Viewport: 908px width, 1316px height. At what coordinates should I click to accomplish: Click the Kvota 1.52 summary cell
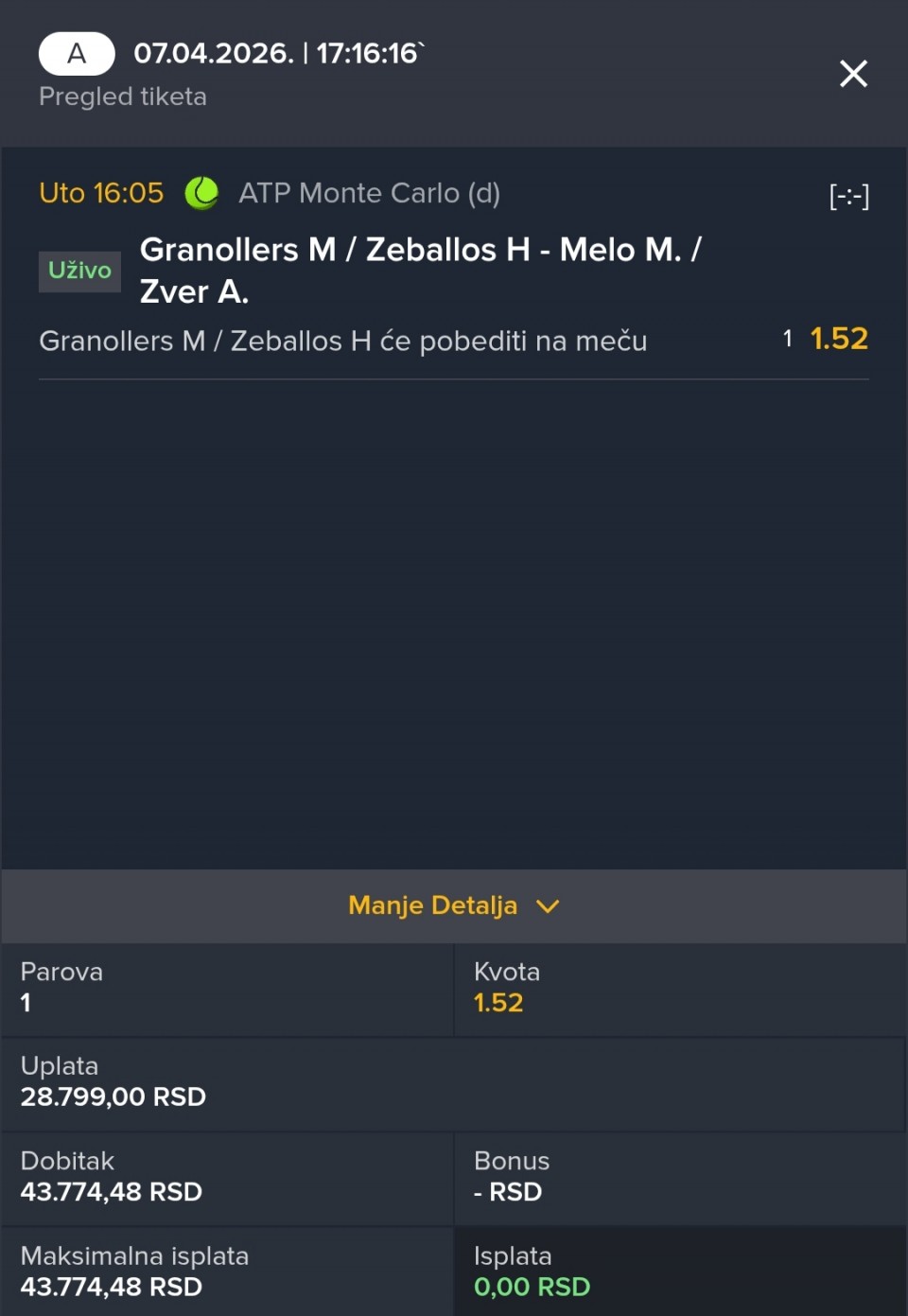click(679, 988)
